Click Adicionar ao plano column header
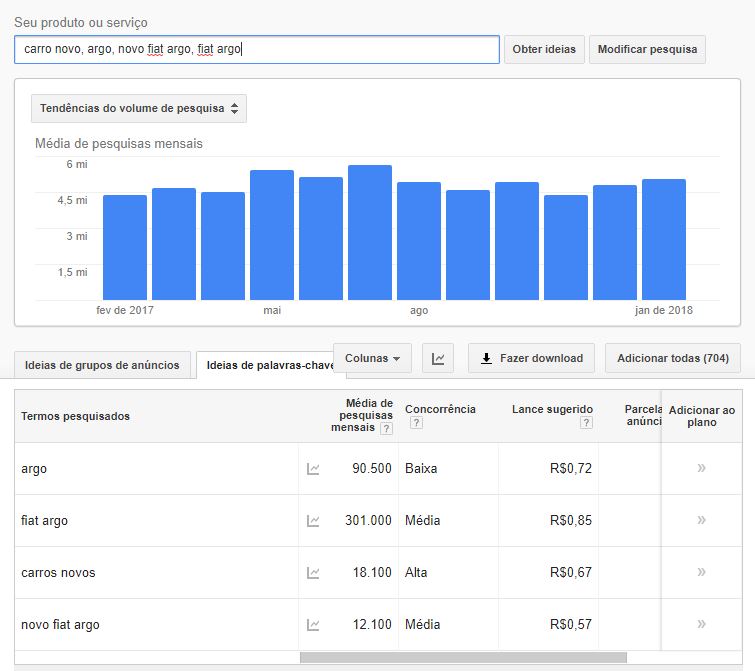The height and width of the screenshot is (671, 755). pos(702,416)
